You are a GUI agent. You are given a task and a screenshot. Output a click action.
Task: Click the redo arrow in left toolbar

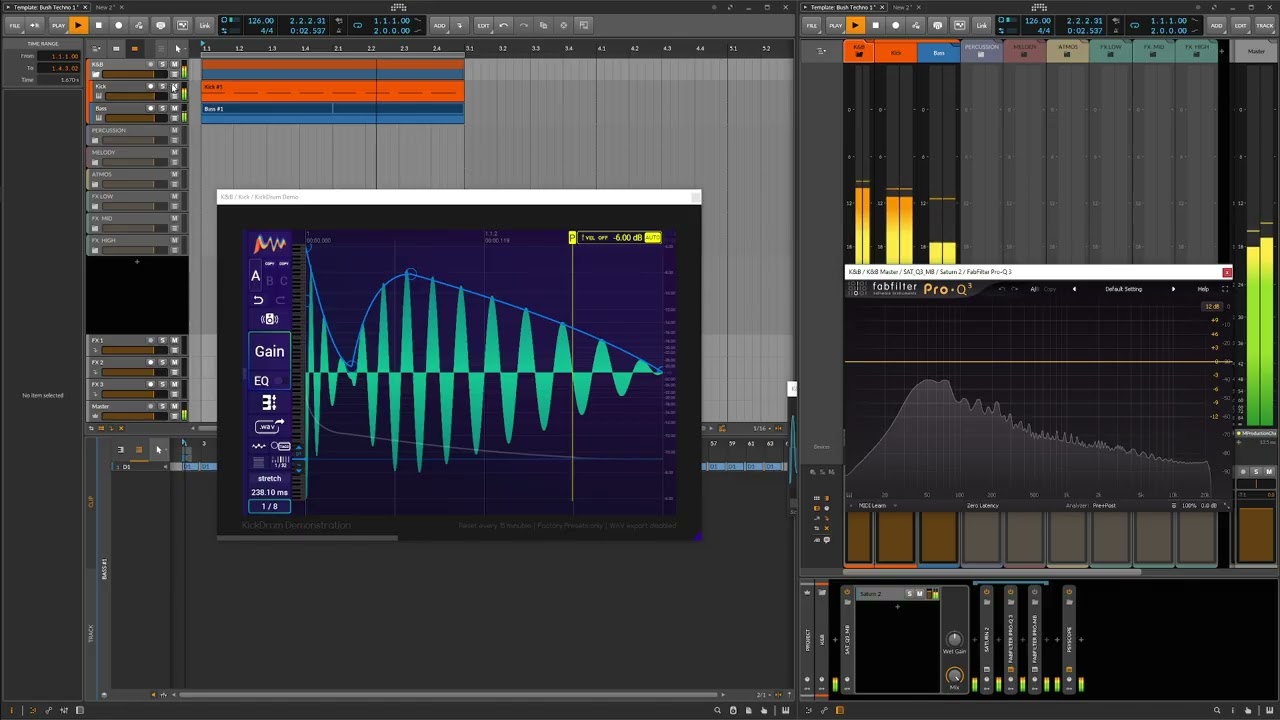pyautogui.click(x=522, y=25)
